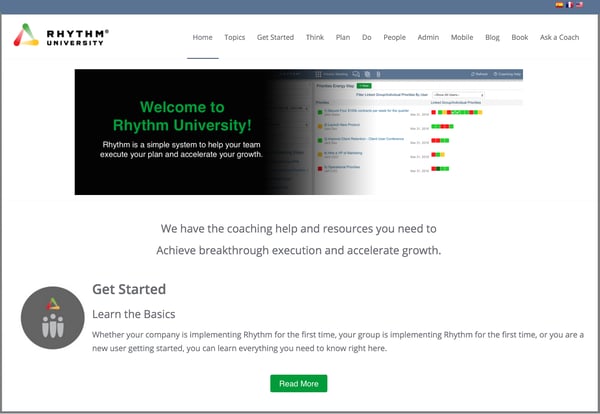
Task: Open the Do section
Action: 367,37
